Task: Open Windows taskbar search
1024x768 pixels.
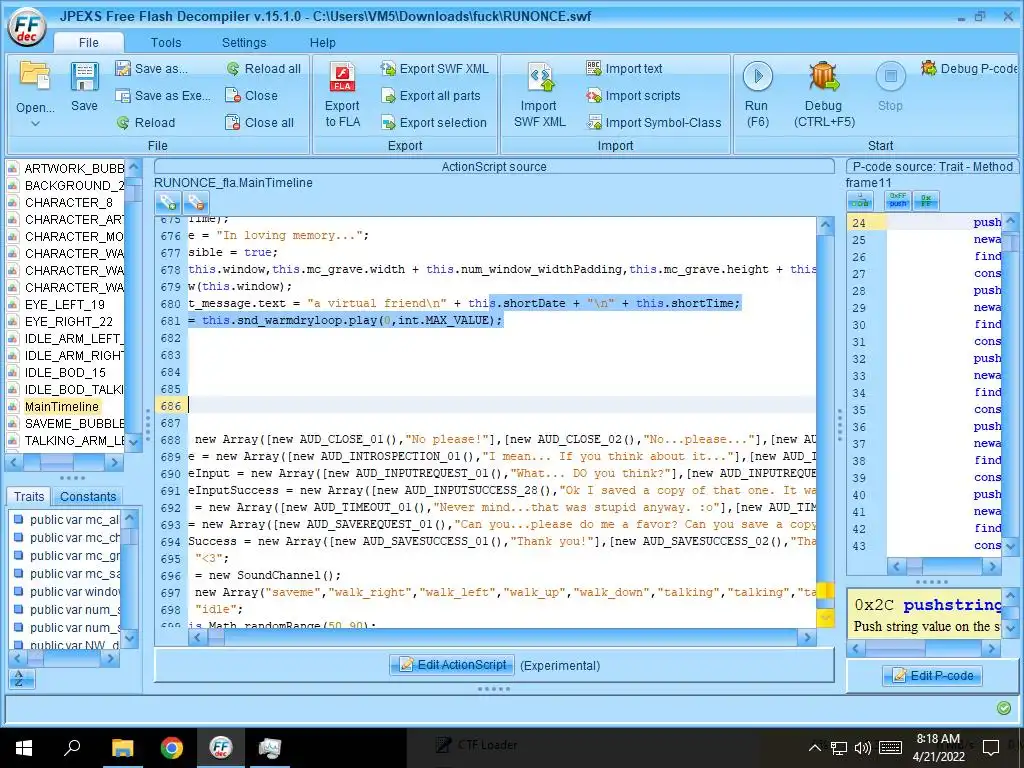Action: (x=72, y=748)
